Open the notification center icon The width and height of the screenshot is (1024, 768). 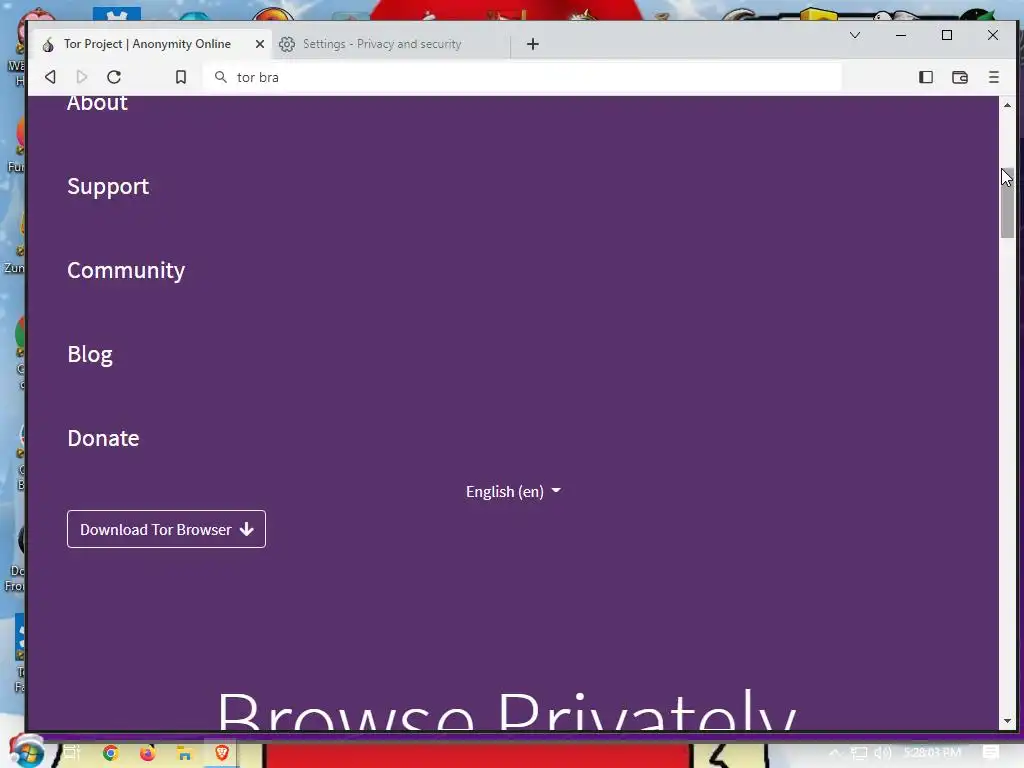[991, 752]
